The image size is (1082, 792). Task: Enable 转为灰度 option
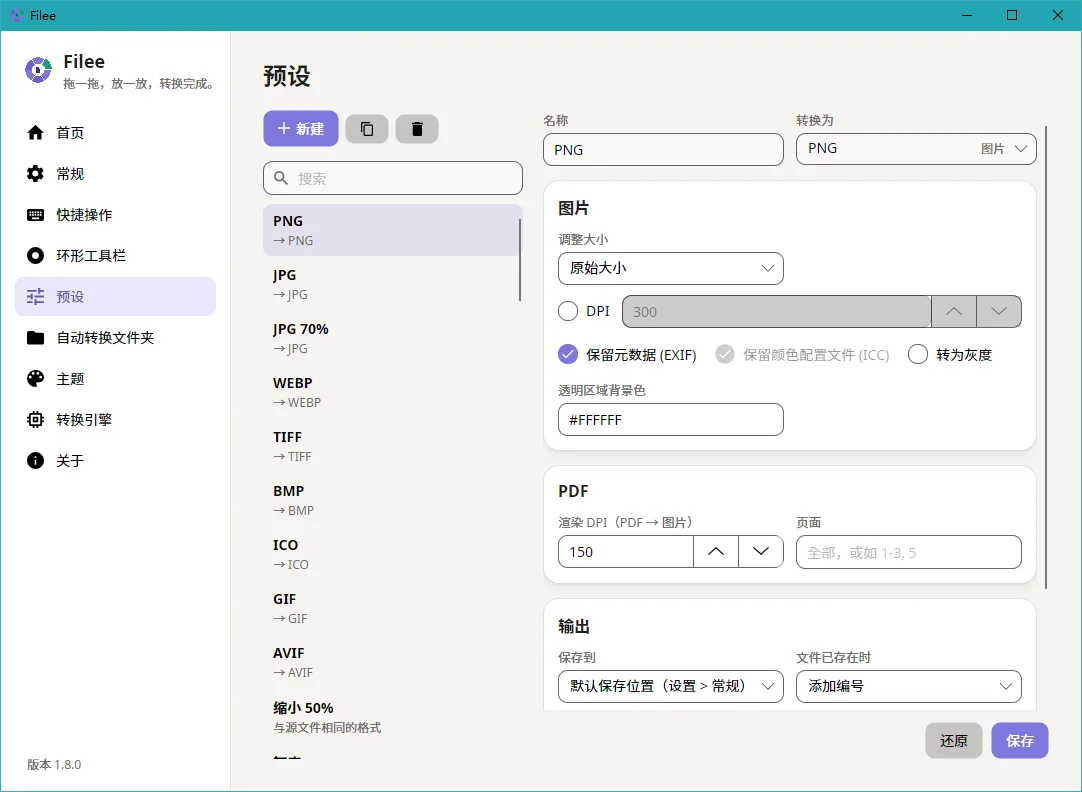coord(918,355)
